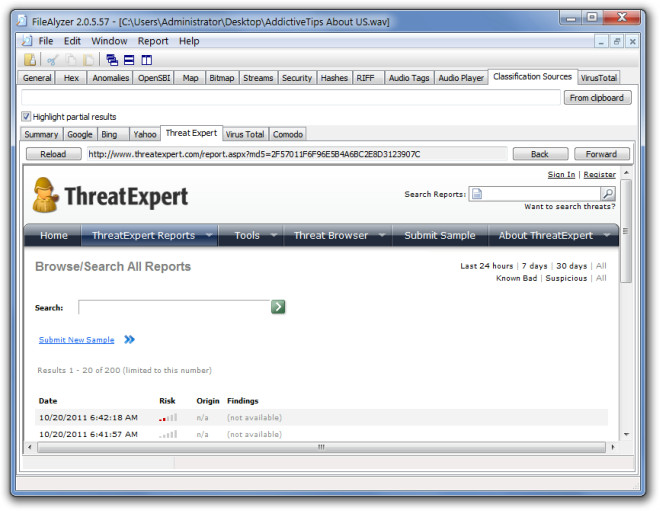
Task: Expand About ThreatExpert dropdown arrow
Action: point(607,235)
